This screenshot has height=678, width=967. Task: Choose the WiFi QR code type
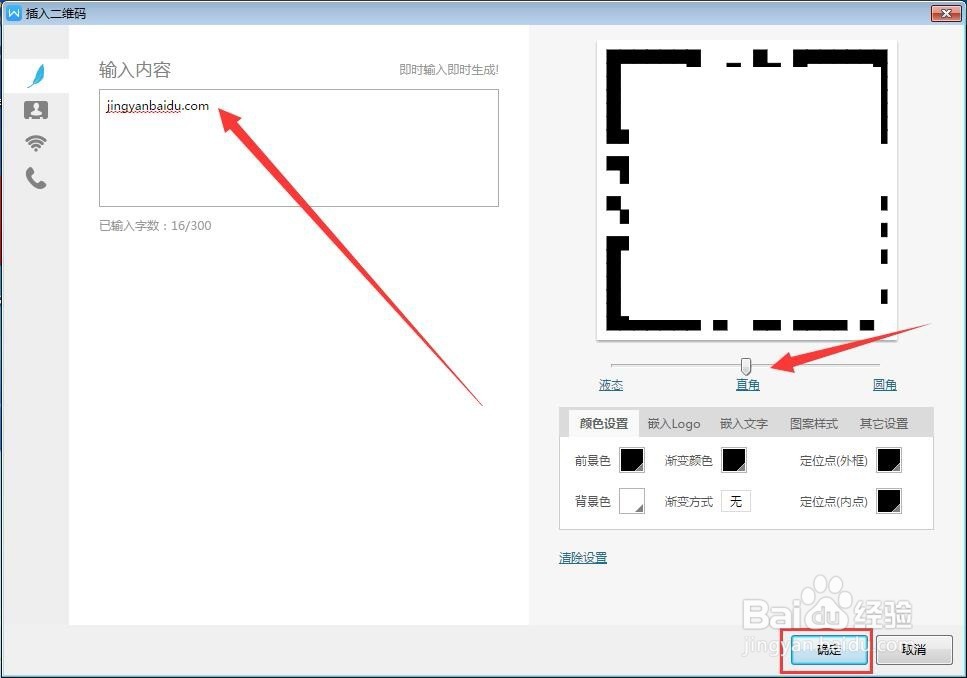36,143
